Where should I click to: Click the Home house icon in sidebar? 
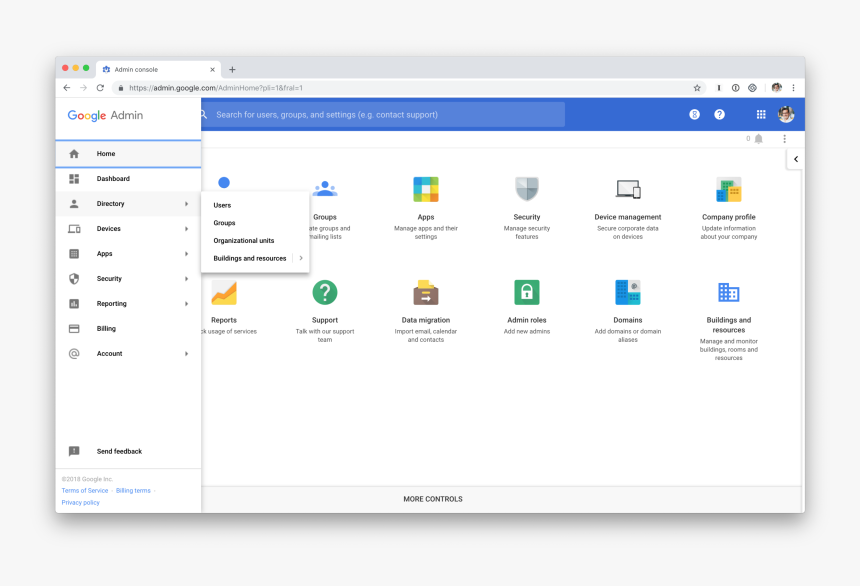74,154
